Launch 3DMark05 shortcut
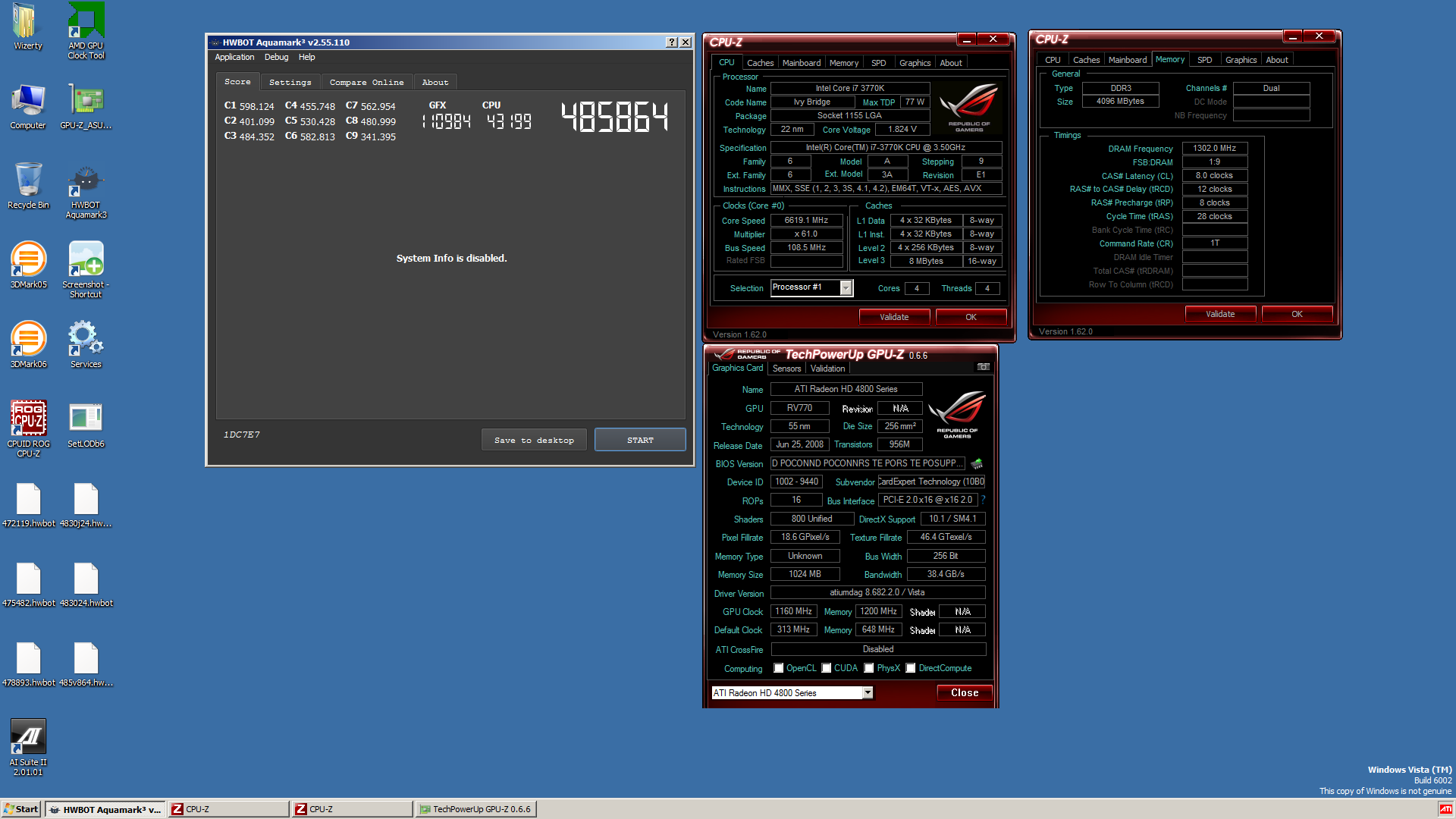Viewport: 1456px width, 819px height. pyautogui.click(x=28, y=265)
